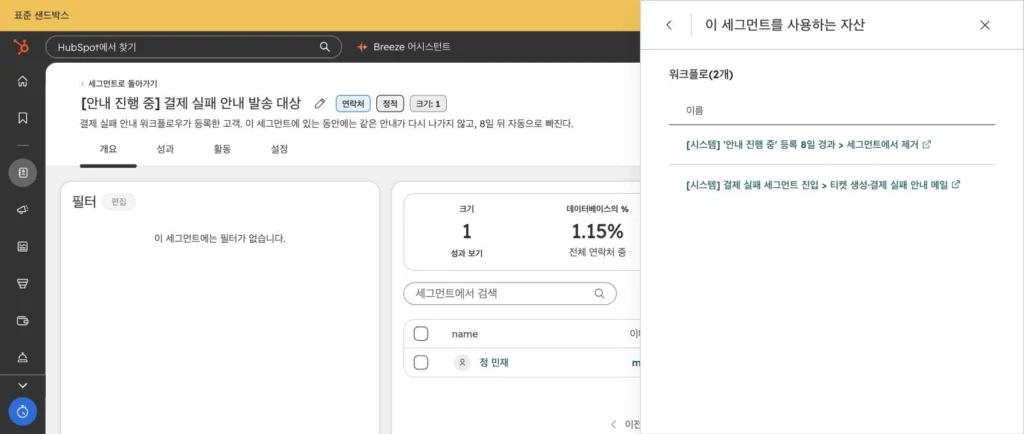Open Breeze 어시스턴트
The image size is (1024, 434).
click(403, 47)
